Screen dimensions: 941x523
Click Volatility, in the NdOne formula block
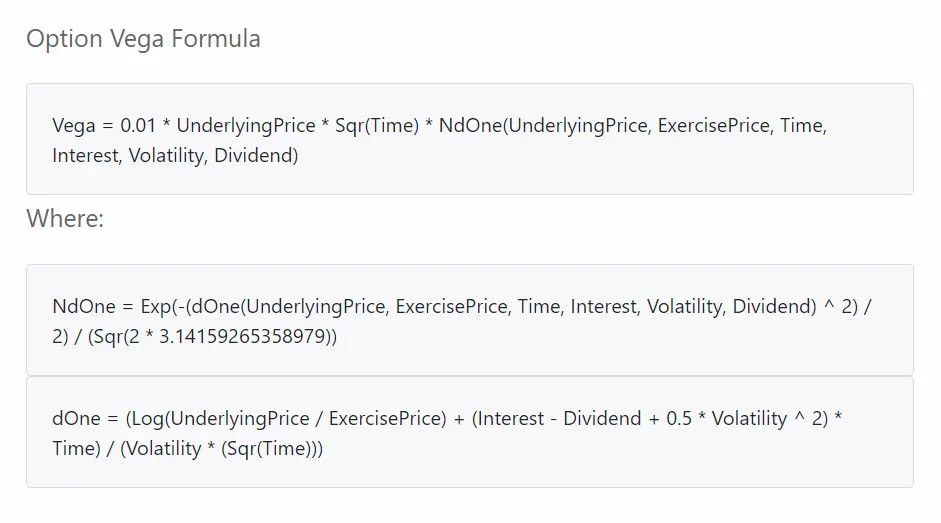pos(687,307)
